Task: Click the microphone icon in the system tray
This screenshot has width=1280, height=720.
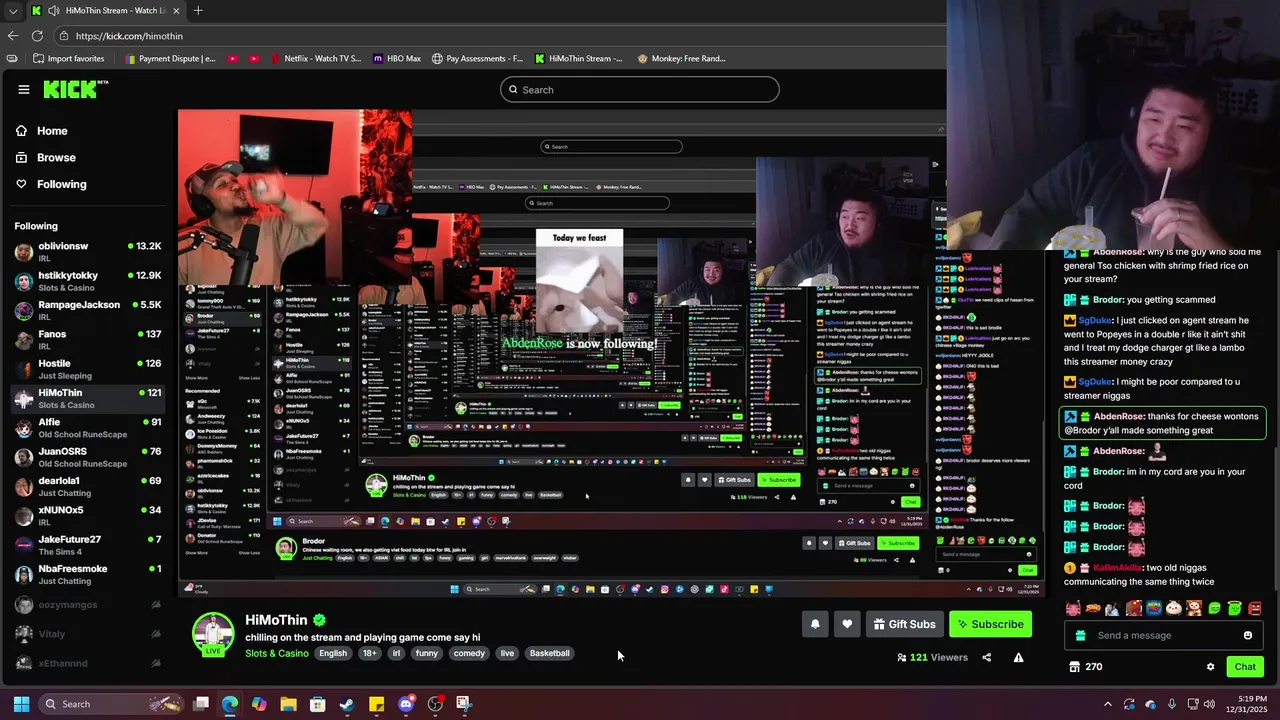Action: 1172,704
